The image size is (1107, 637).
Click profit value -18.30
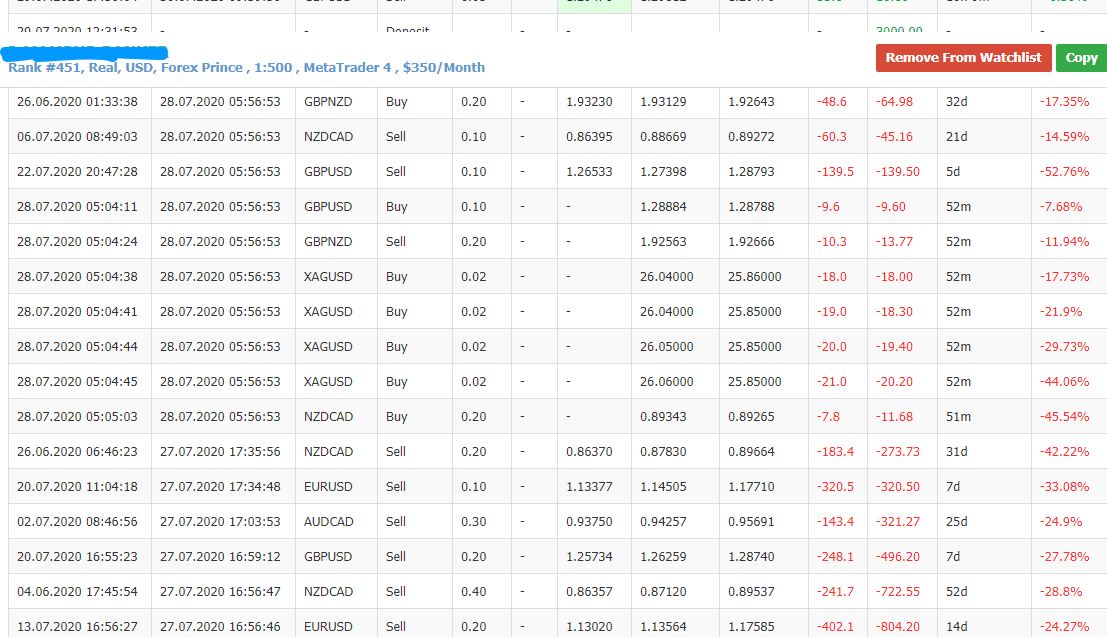tap(894, 311)
